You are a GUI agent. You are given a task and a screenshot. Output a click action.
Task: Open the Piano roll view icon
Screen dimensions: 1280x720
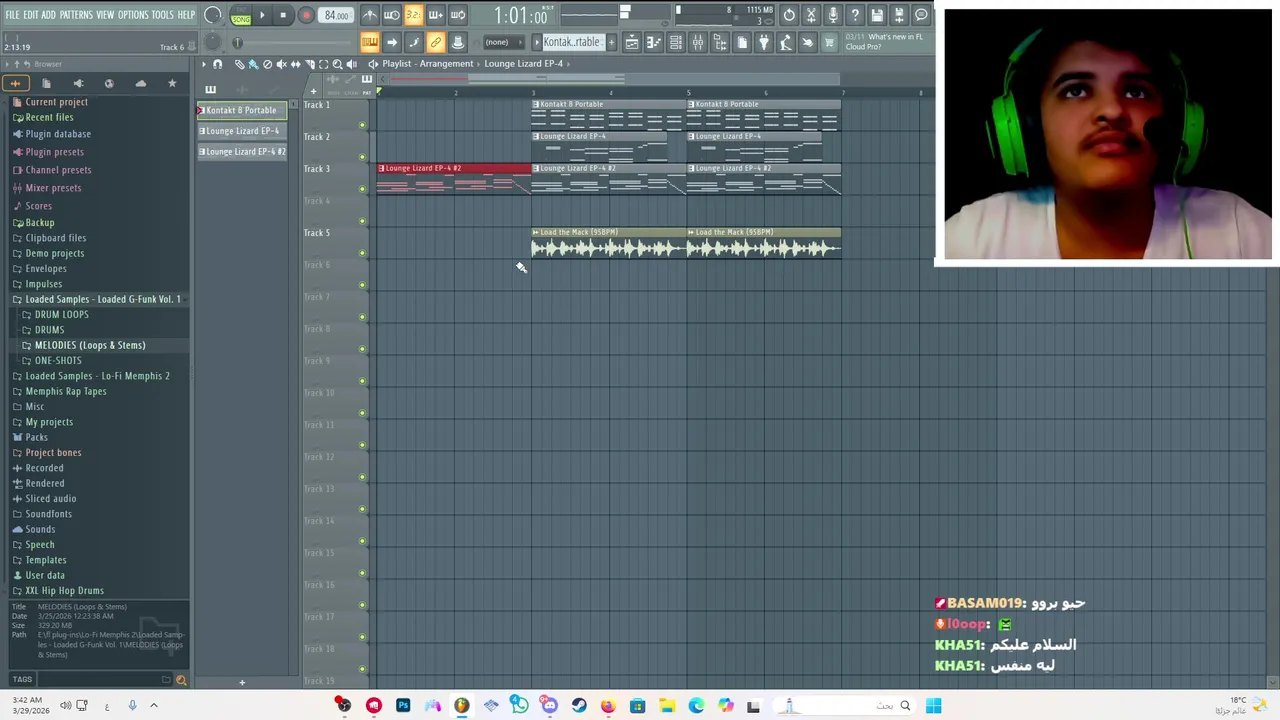point(654,42)
